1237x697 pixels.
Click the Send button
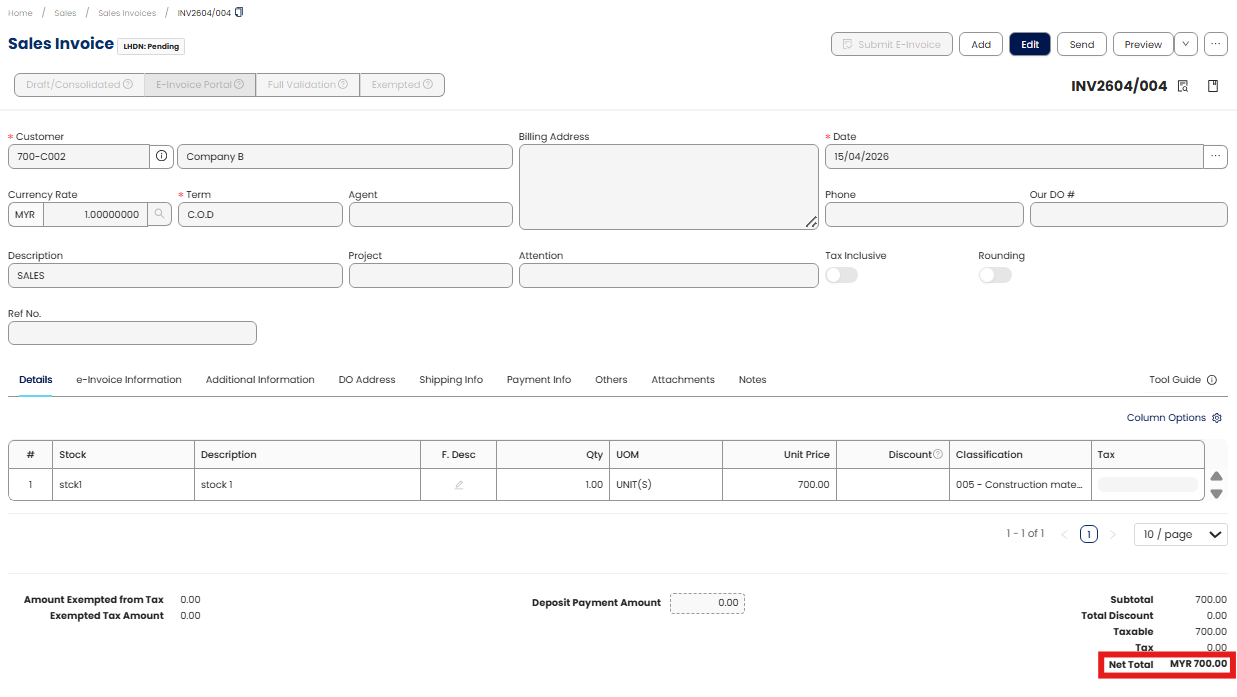tap(1082, 44)
